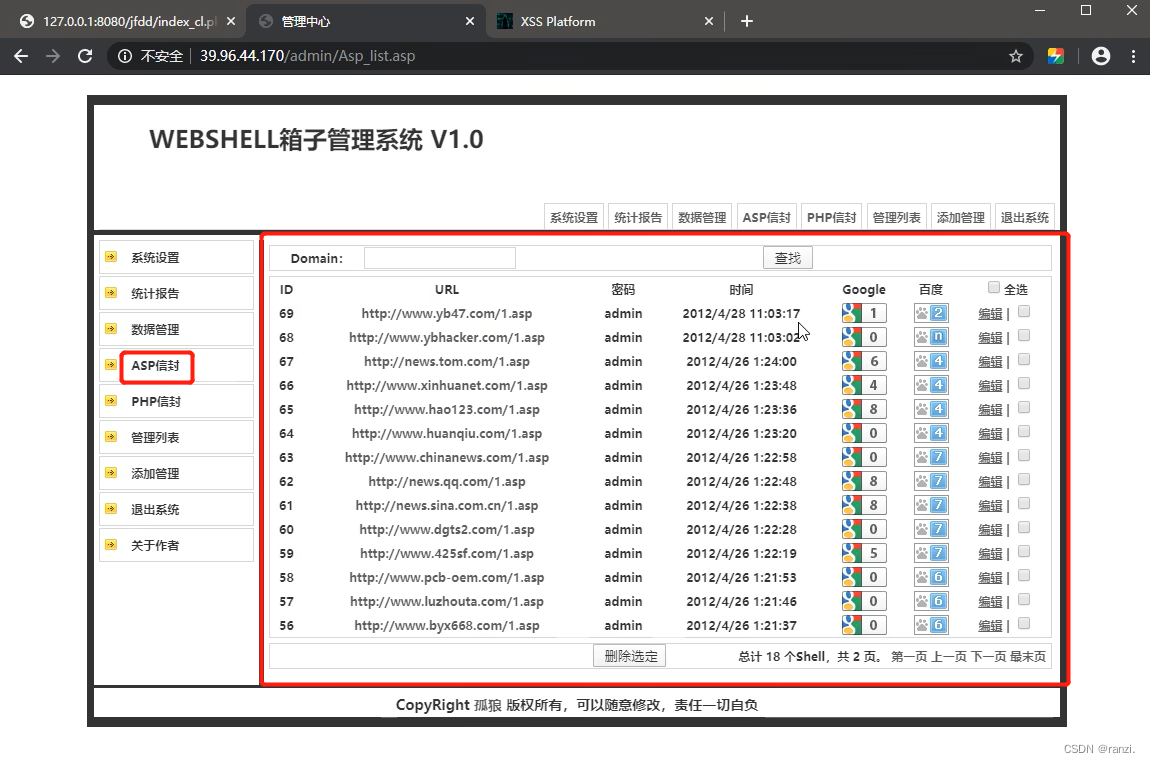Screen dimensions: 1150x763
Task: Click Baidu rank icon for www.luzhouta.com row
Action: click(931, 602)
